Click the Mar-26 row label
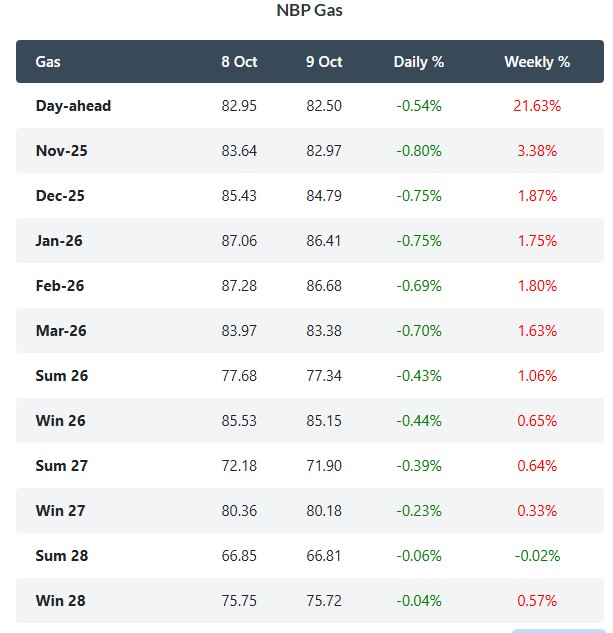Image resolution: width=613 pixels, height=633 pixels. 61,330
